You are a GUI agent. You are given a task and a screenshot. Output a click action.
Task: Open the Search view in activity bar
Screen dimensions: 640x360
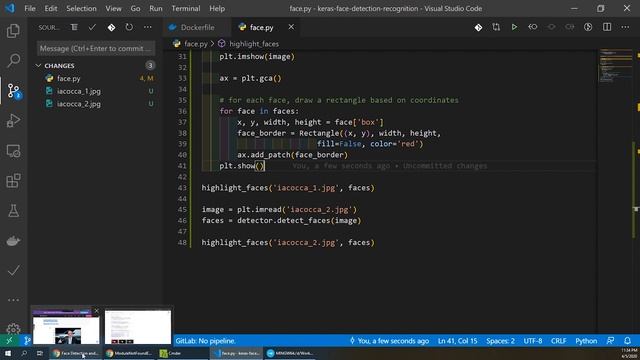(x=13, y=60)
